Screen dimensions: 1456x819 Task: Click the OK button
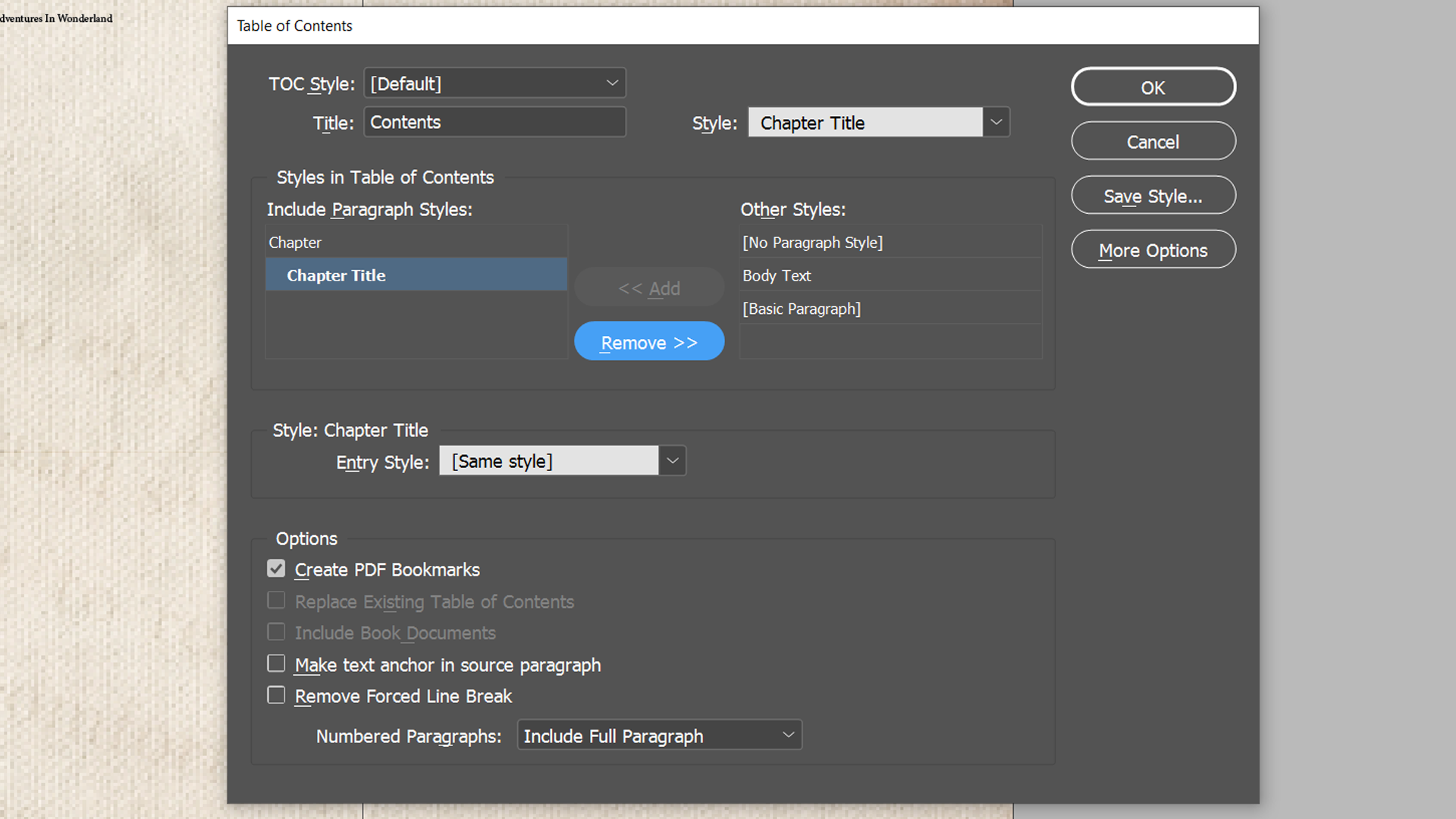point(1153,87)
